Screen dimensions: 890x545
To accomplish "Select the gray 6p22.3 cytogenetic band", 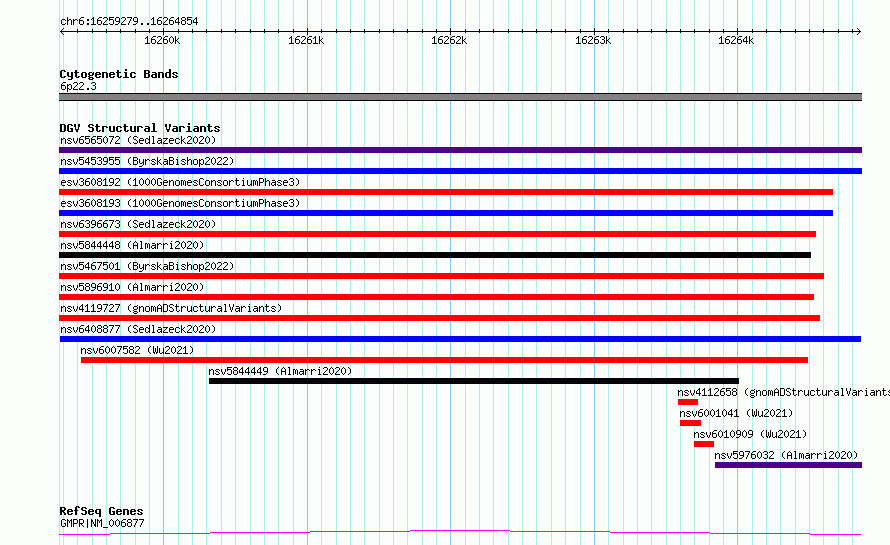I will pyautogui.click(x=460, y=97).
